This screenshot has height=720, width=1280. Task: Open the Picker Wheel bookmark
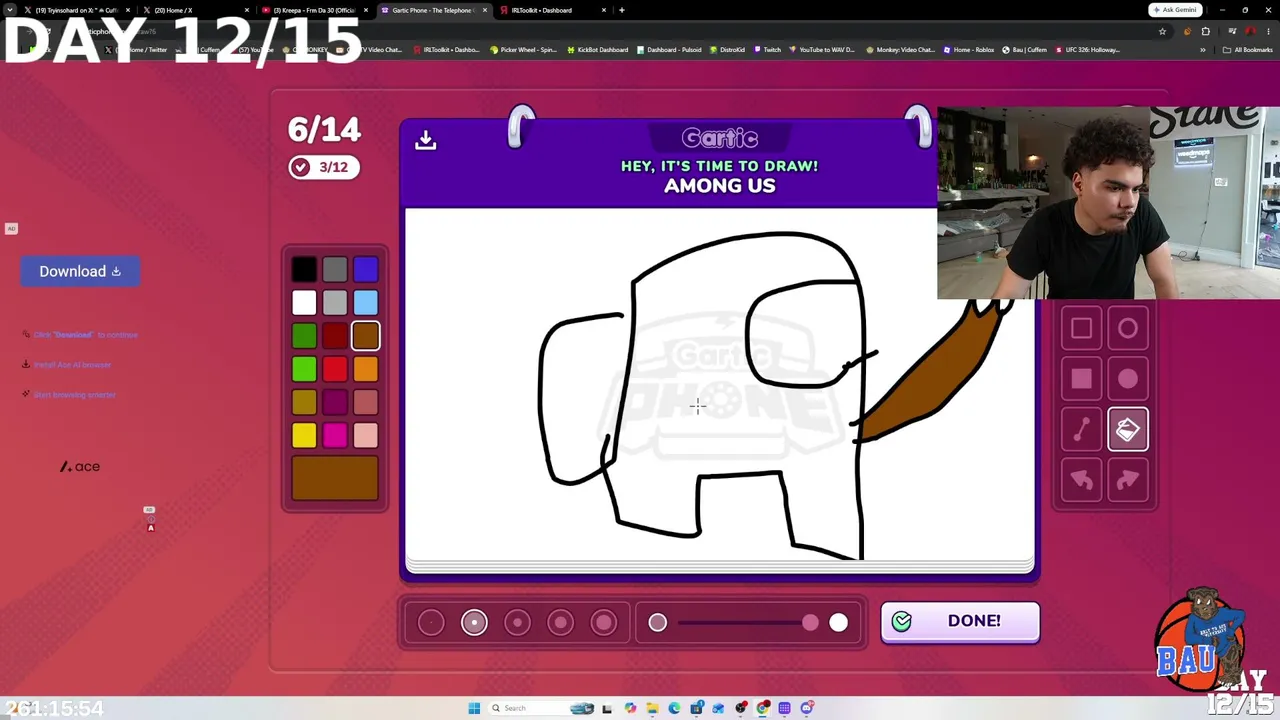click(523, 50)
